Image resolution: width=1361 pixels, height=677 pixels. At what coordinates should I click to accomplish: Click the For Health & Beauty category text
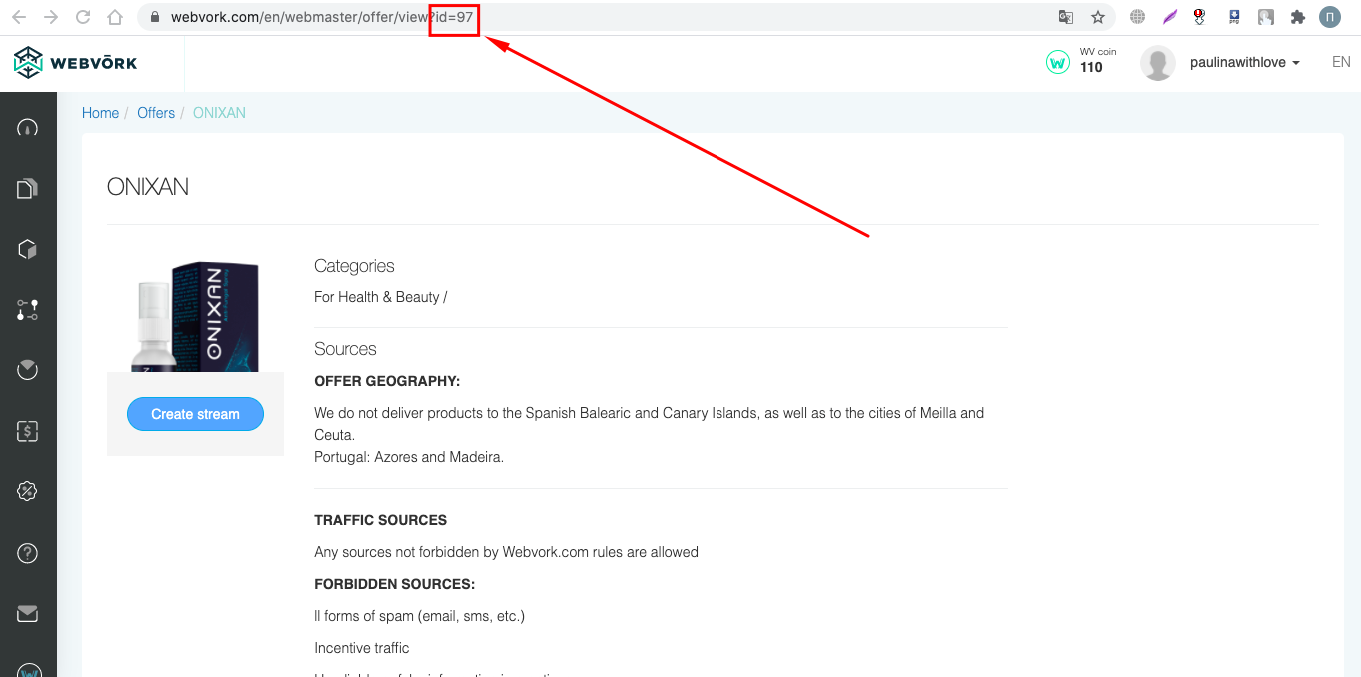(381, 297)
